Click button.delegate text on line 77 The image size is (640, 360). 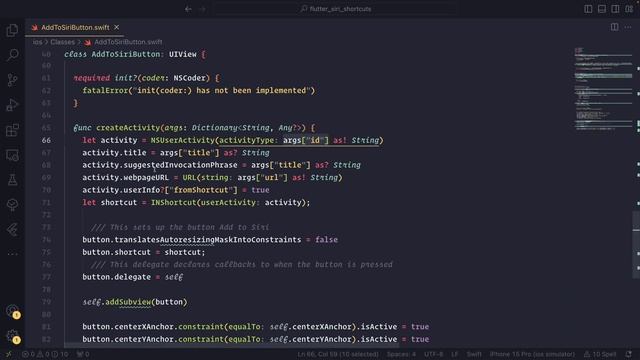pyautogui.click(x=116, y=277)
